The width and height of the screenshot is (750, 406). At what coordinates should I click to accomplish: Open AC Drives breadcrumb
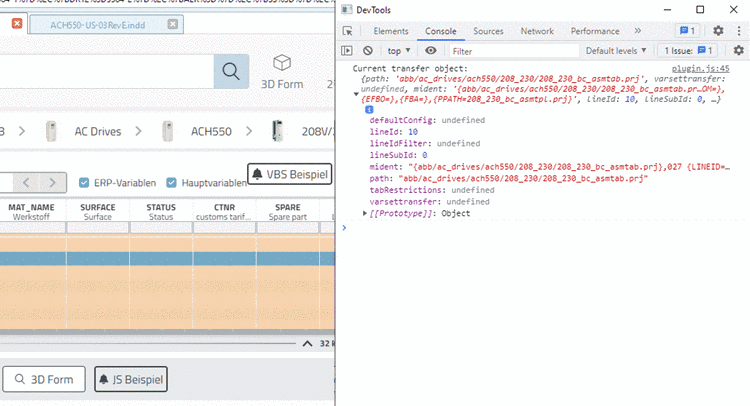(x=98, y=132)
